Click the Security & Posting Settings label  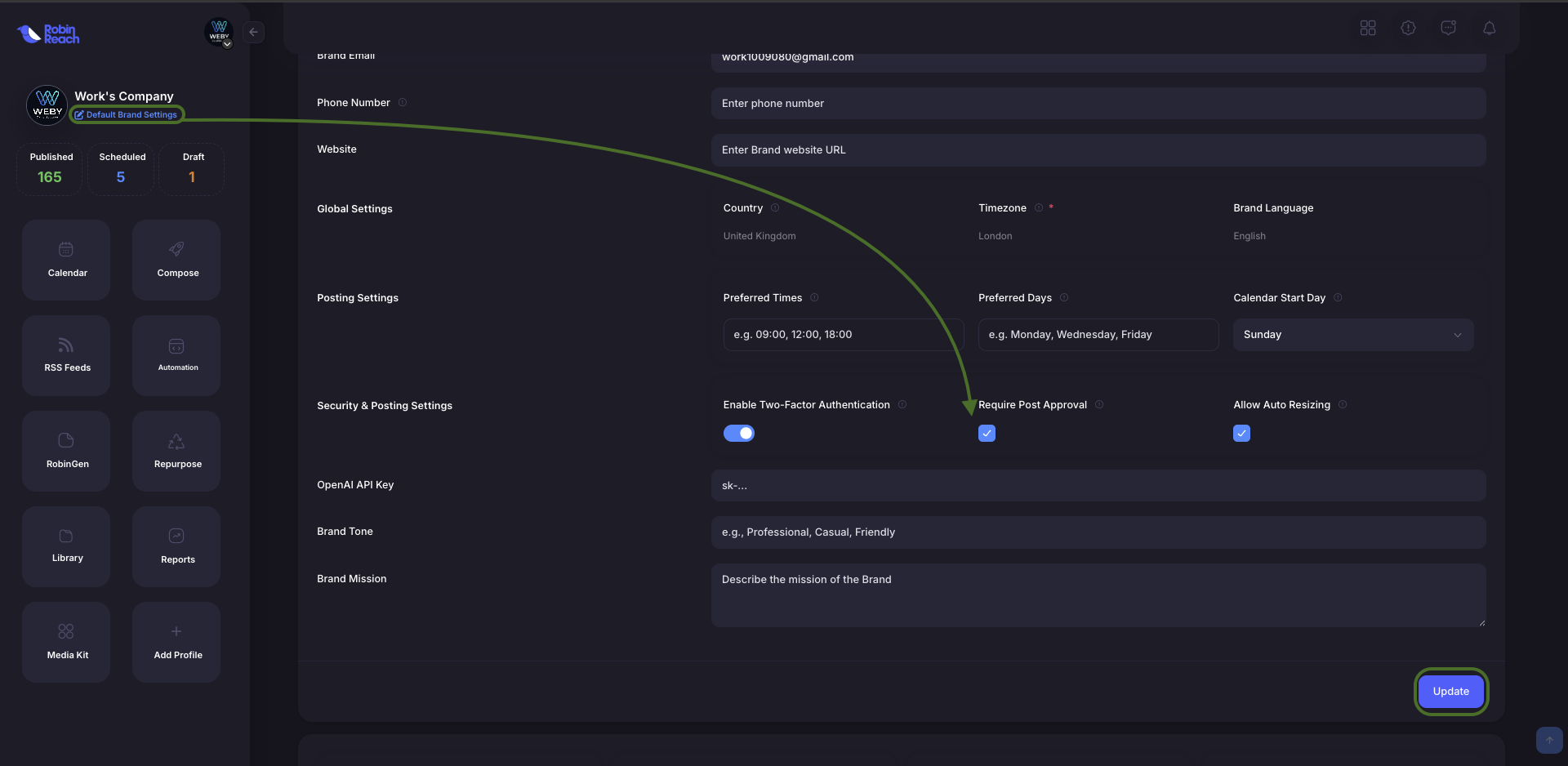click(385, 406)
